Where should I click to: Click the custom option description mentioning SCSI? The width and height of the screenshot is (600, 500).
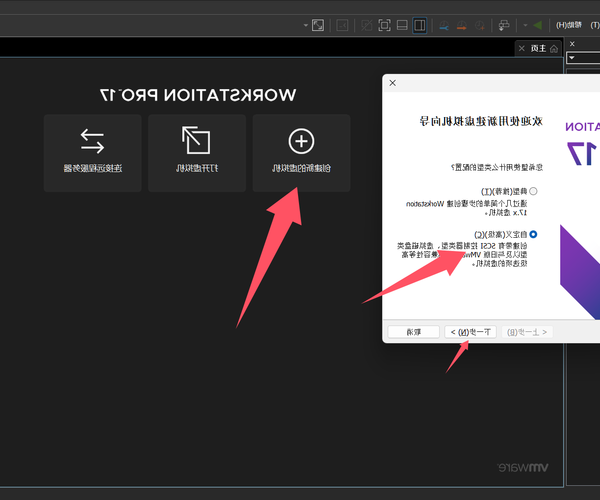point(462,254)
